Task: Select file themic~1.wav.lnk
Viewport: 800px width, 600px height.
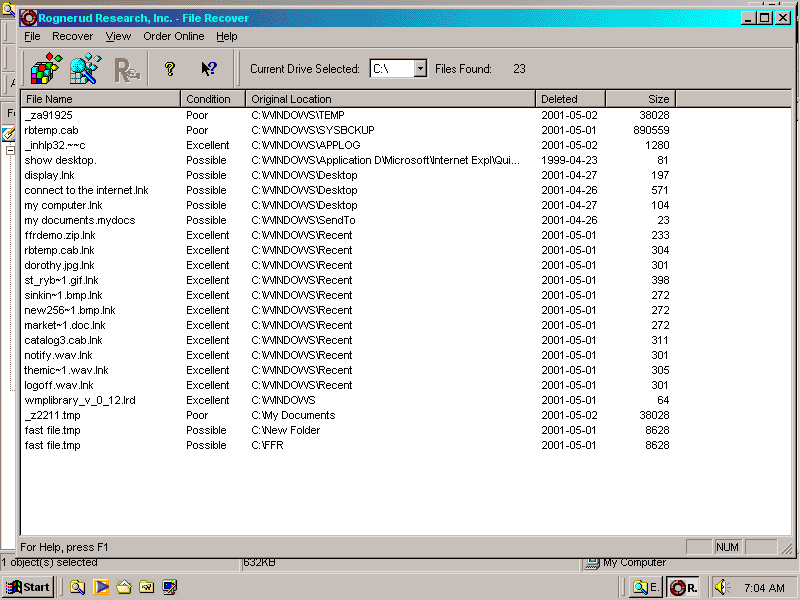Action: click(x=66, y=370)
